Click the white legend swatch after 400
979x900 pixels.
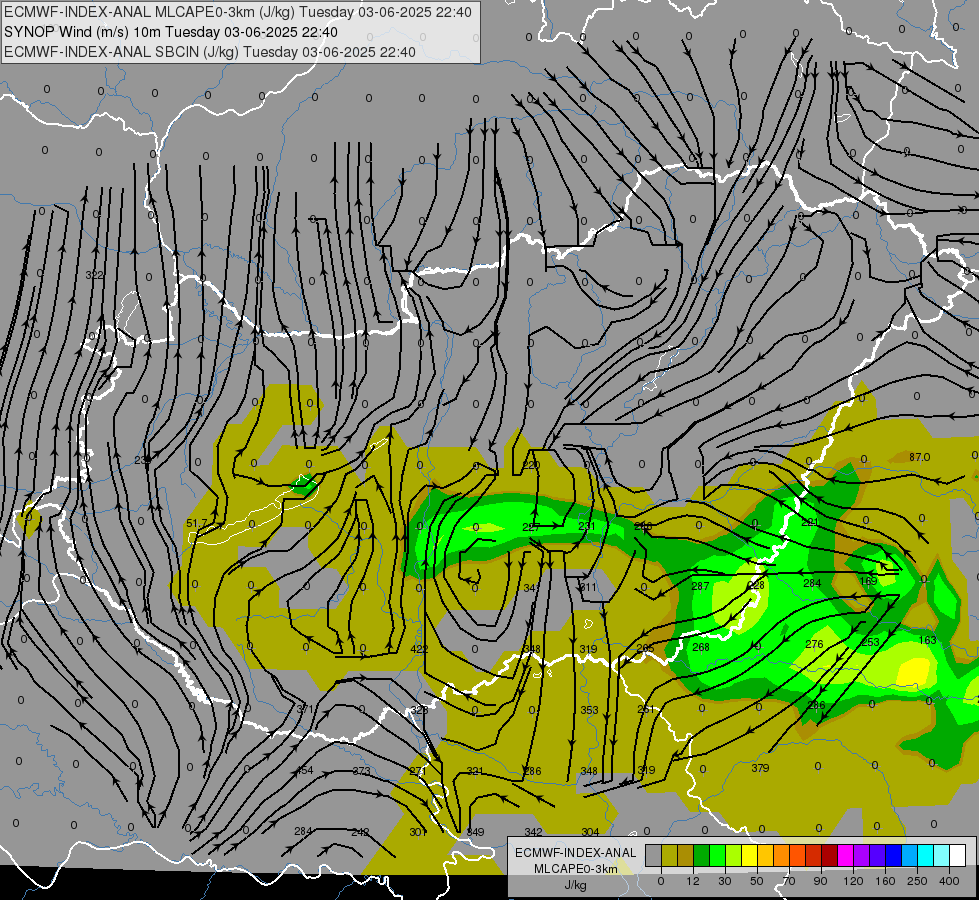pos(958,855)
